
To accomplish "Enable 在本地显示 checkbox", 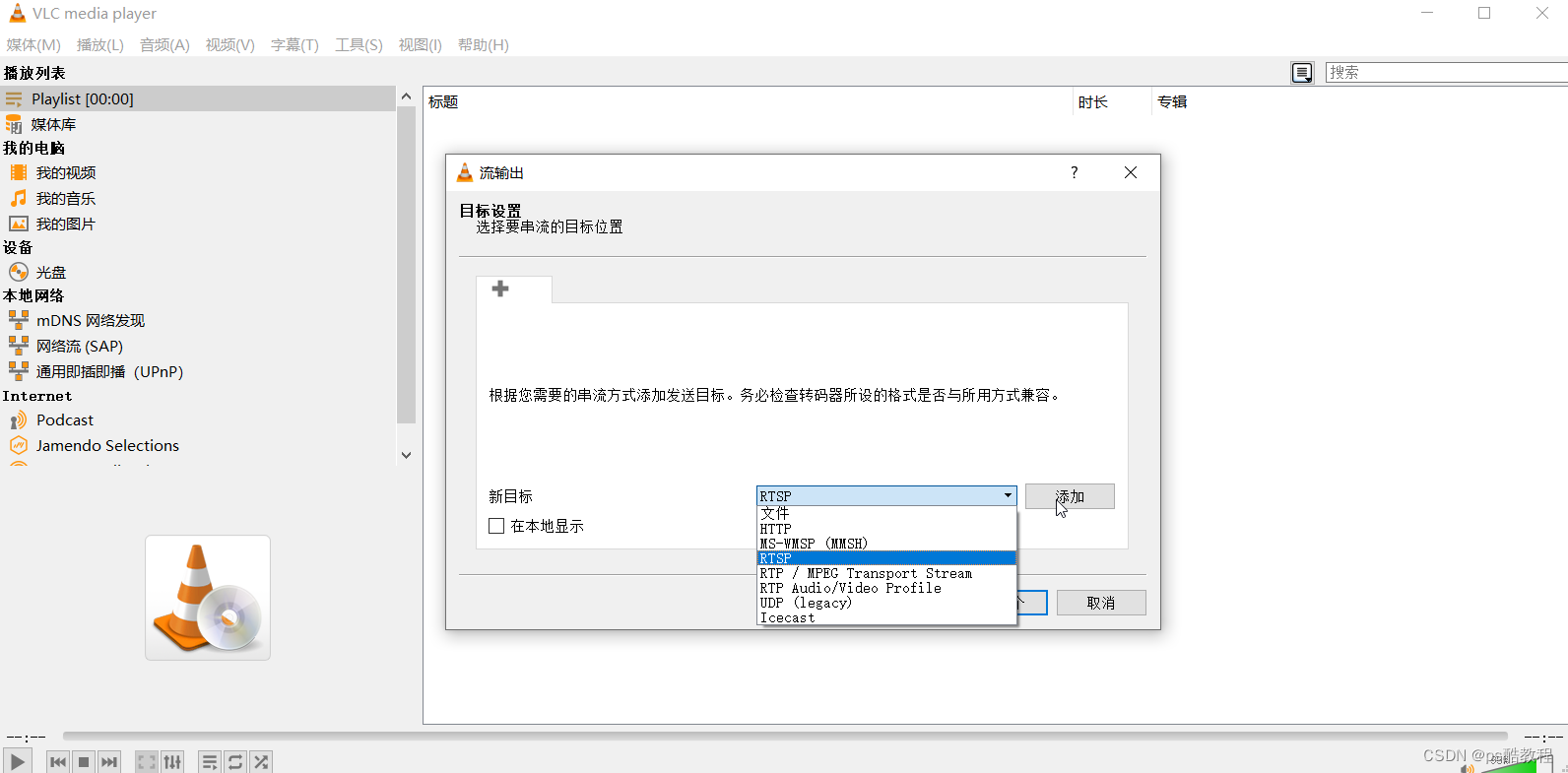I will [496, 526].
